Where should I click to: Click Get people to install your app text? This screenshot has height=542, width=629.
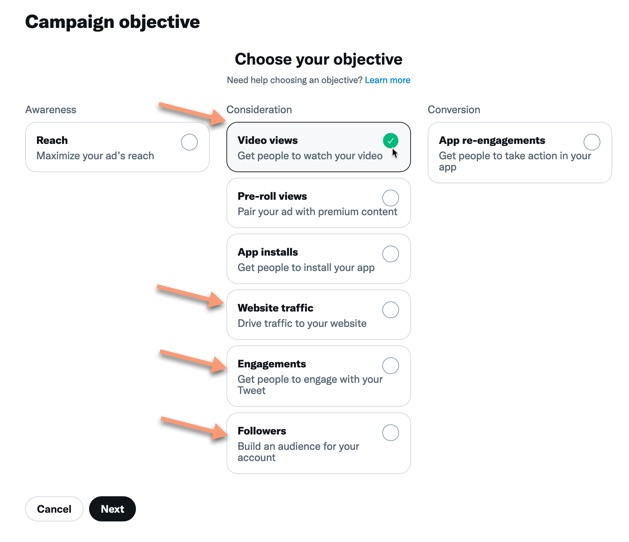click(x=306, y=267)
